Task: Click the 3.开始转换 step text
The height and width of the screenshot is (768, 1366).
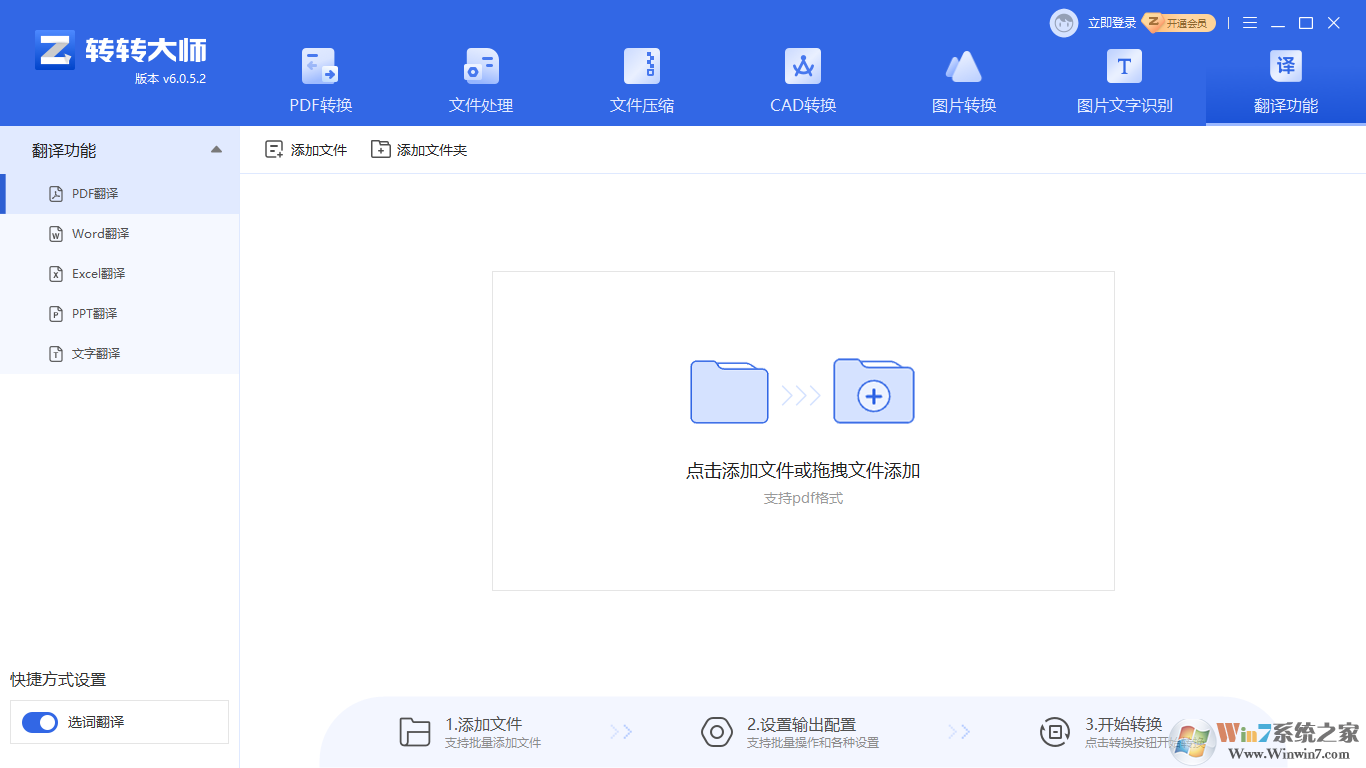Action: [x=1124, y=724]
